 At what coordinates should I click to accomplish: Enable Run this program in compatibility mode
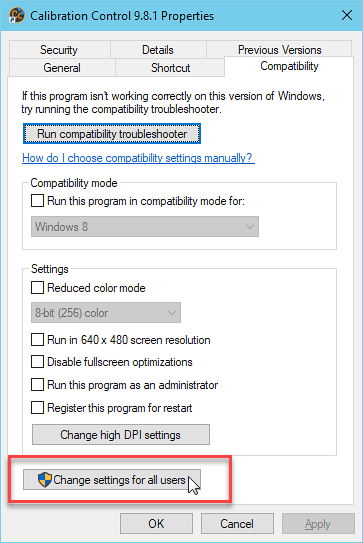coord(37,201)
